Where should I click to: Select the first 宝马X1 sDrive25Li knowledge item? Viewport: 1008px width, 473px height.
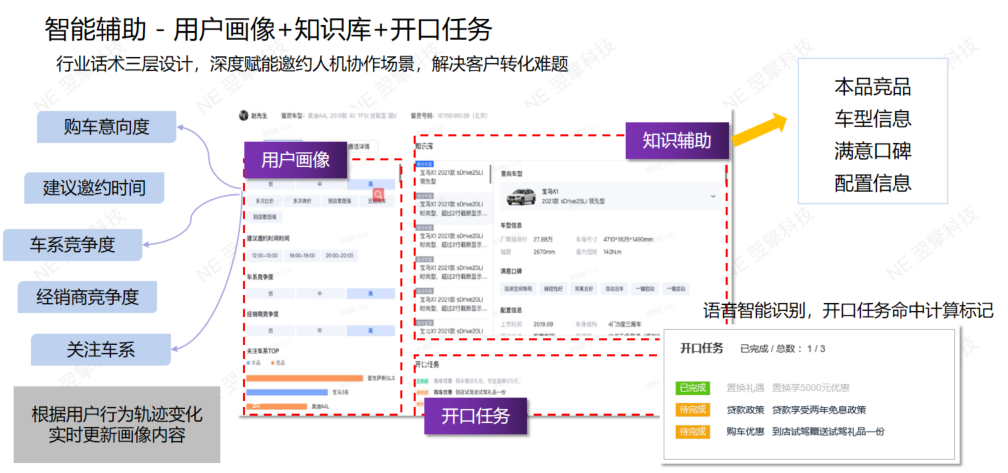(450, 176)
